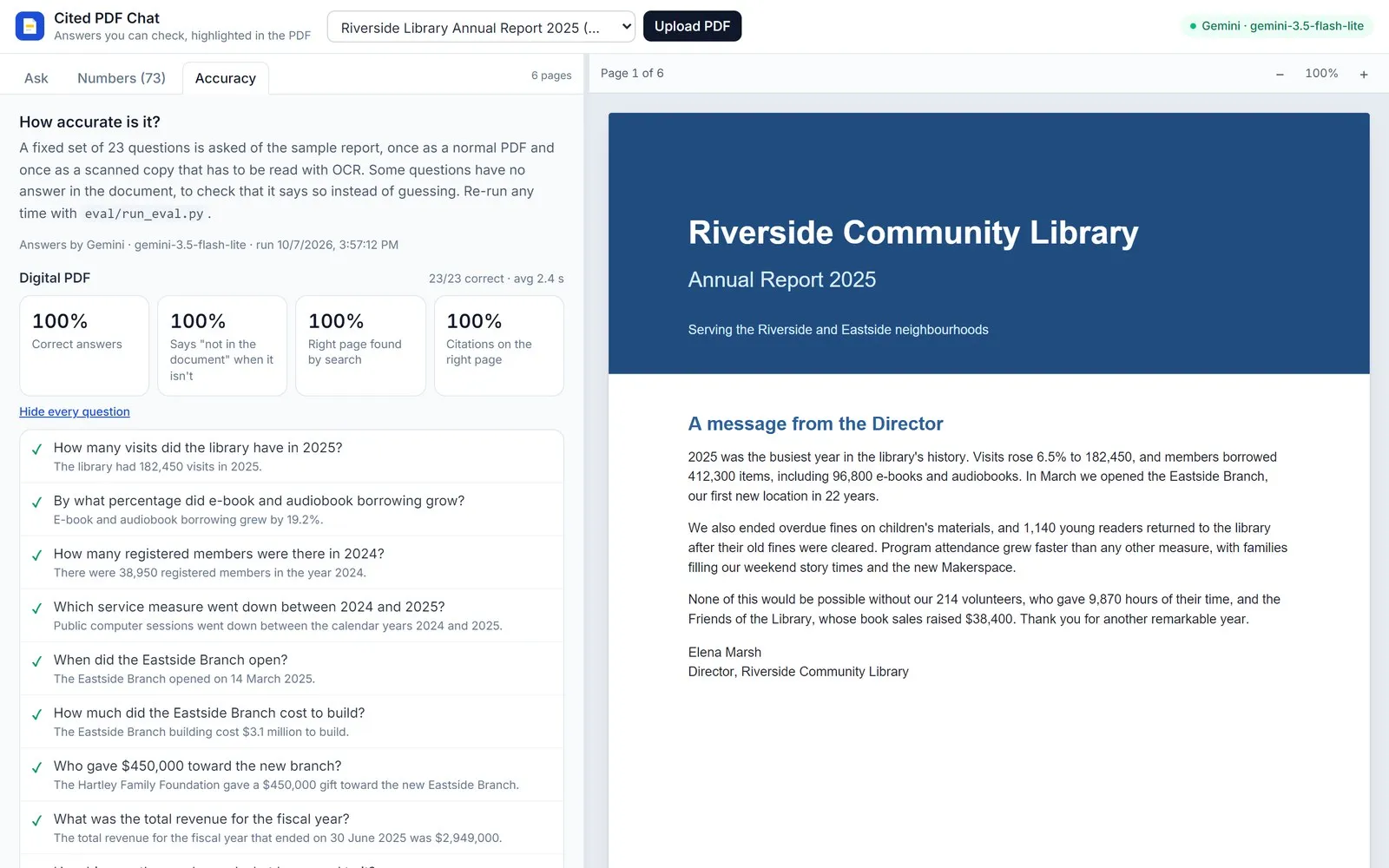
Task: Zoom in the PDF with plus button
Action: point(1364,75)
